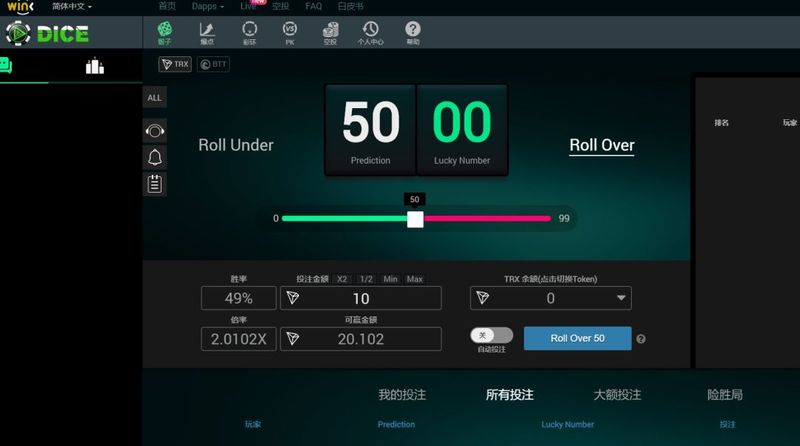This screenshot has height=446, width=800.
Task: Open the help question mark icon
Action: pos(413,33)
